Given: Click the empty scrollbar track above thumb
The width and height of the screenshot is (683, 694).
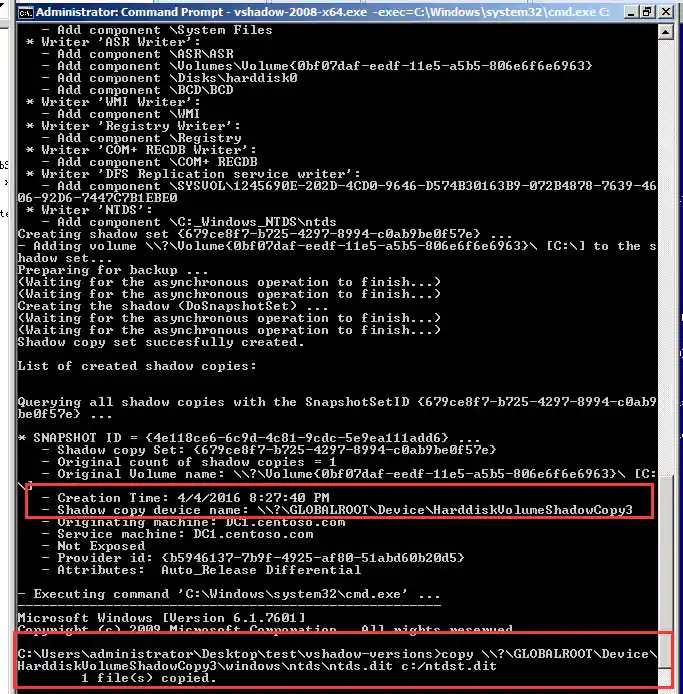Looking at the screenshot, I should pos(665,257).
